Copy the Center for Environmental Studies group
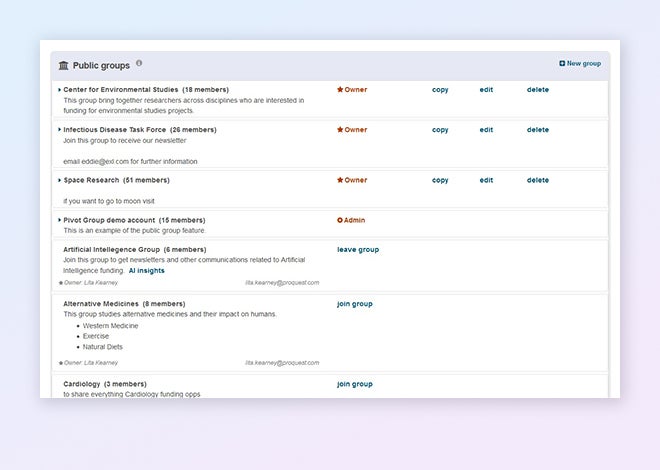The width and height of the screenshot is (660, 470). pos(440,90)
